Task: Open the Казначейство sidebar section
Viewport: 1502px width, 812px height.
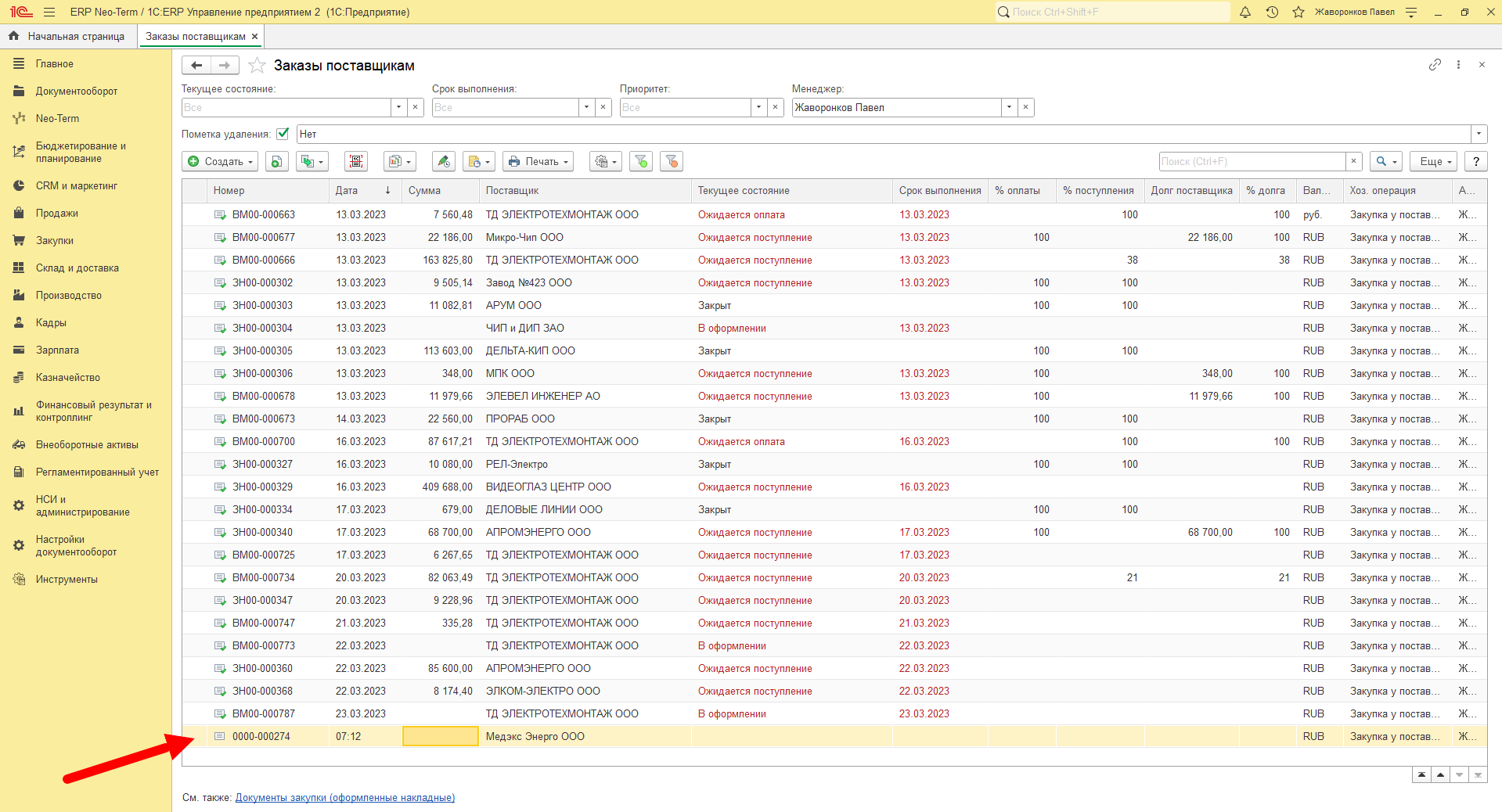Action: click(x=67, y=377)
